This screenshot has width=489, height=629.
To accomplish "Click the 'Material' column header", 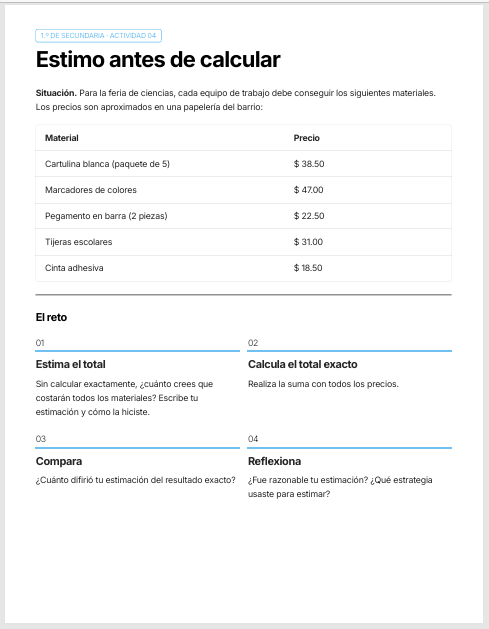I will 61,138.
